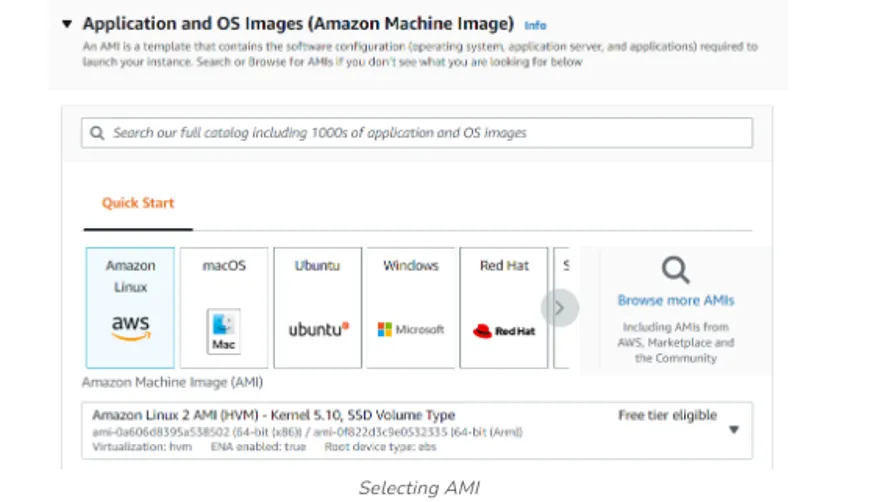This screenshot has height=502, width=884.
Task: Select the Ubuntu AMI card
Action: [x=317, y=308]
